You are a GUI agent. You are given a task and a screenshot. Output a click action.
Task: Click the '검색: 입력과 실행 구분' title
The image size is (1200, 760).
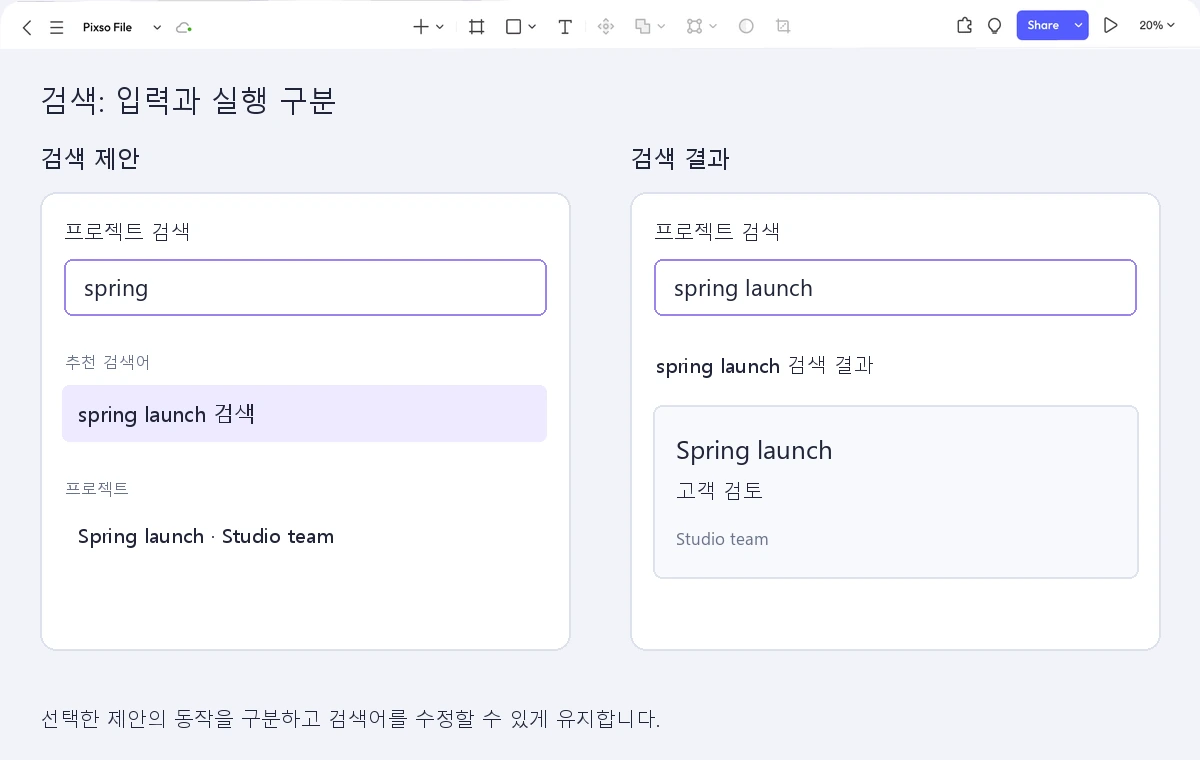click(188, 101)
